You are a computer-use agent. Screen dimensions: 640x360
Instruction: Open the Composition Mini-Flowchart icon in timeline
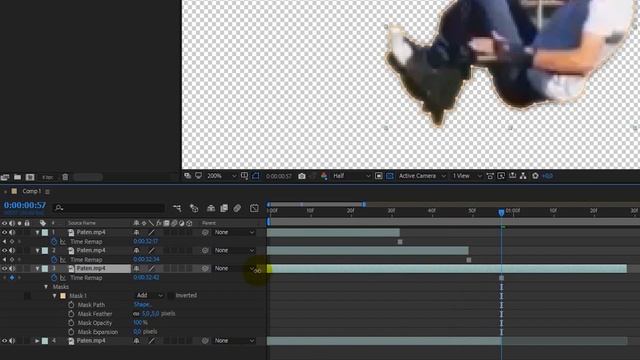[x=177, y=208]
